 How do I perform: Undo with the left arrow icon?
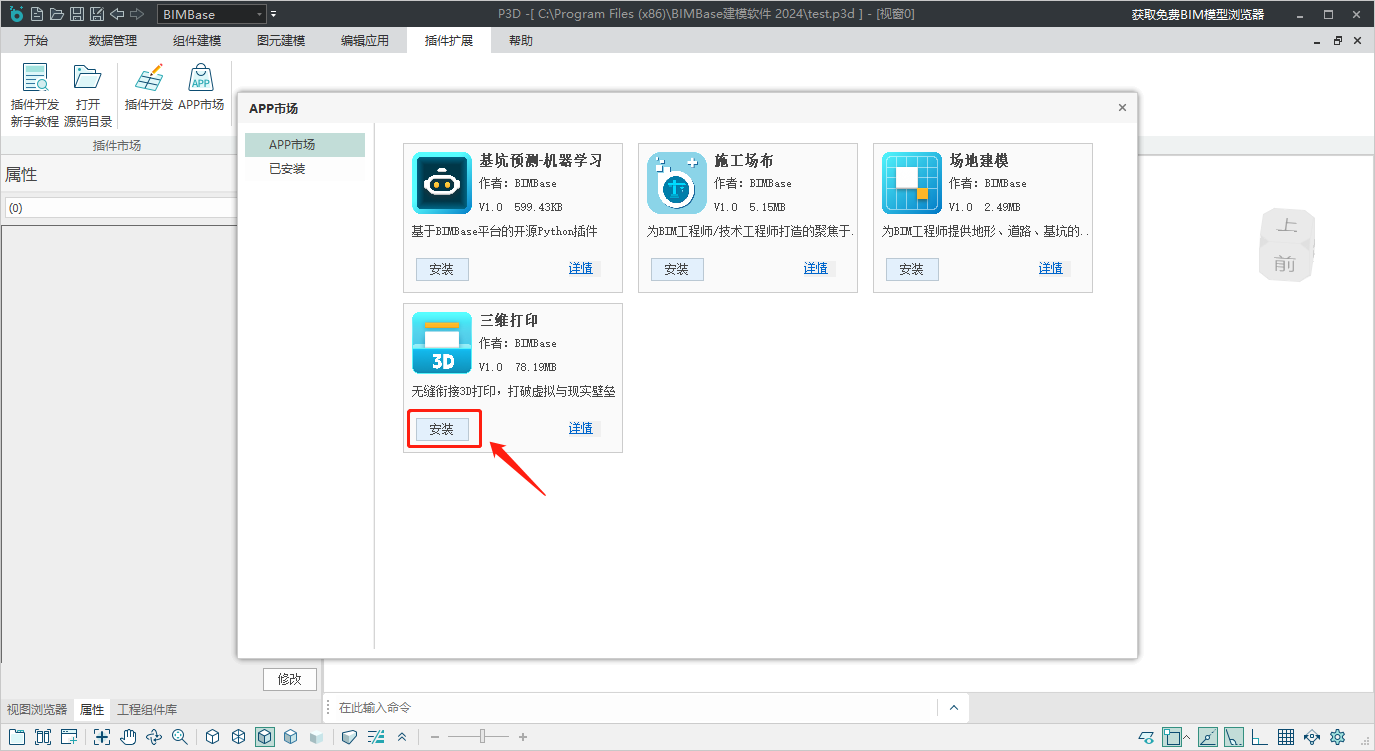click(x=117, y=14)
